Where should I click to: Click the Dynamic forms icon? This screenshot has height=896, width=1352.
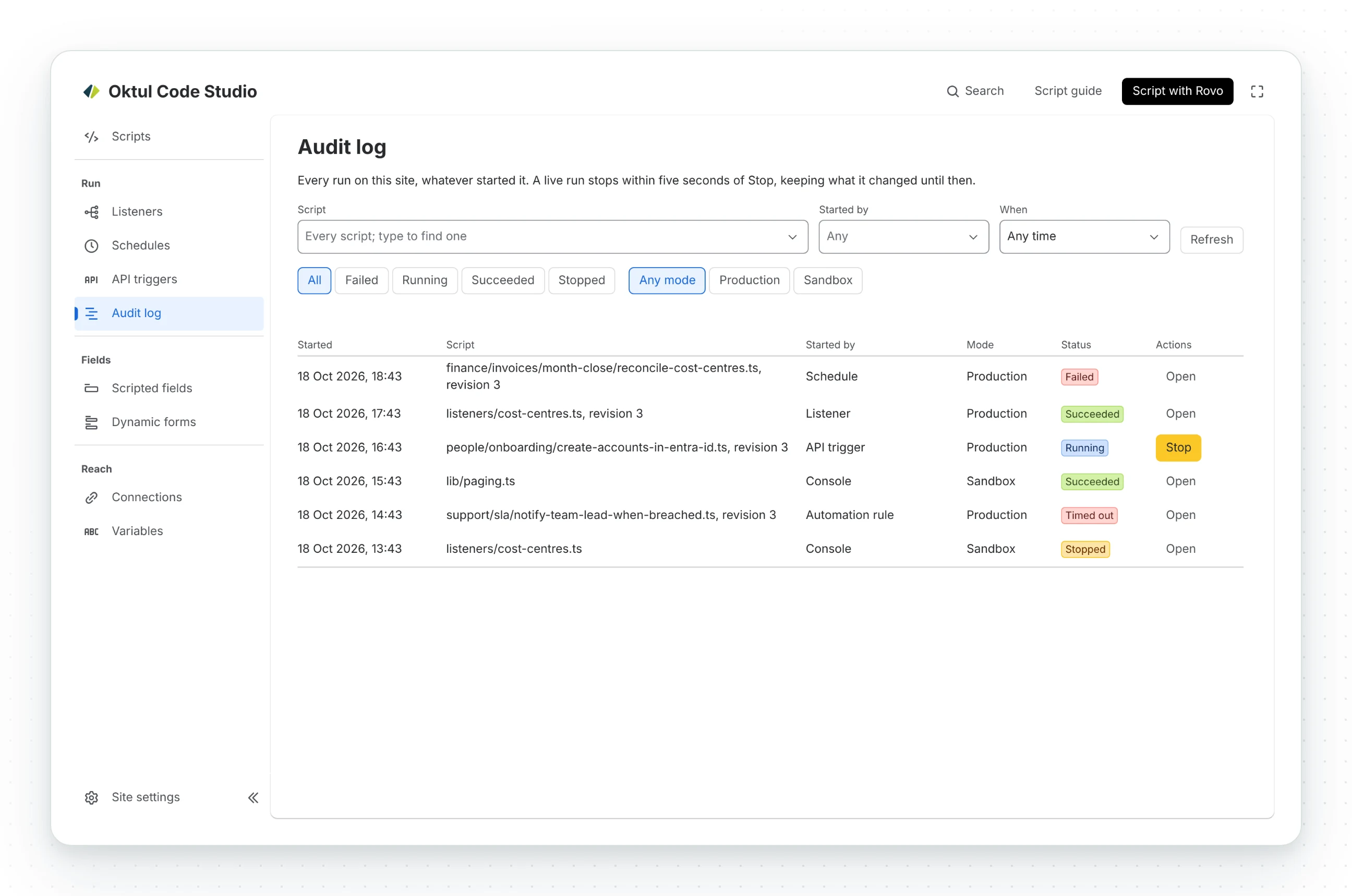91,422
